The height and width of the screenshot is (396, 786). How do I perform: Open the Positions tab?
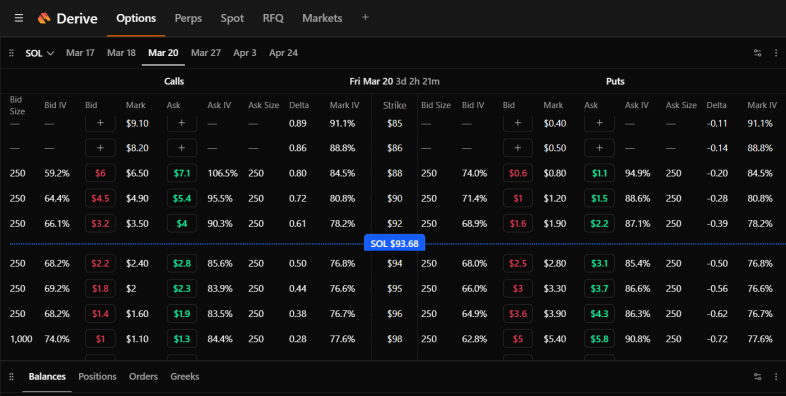[x=97, y=376]
